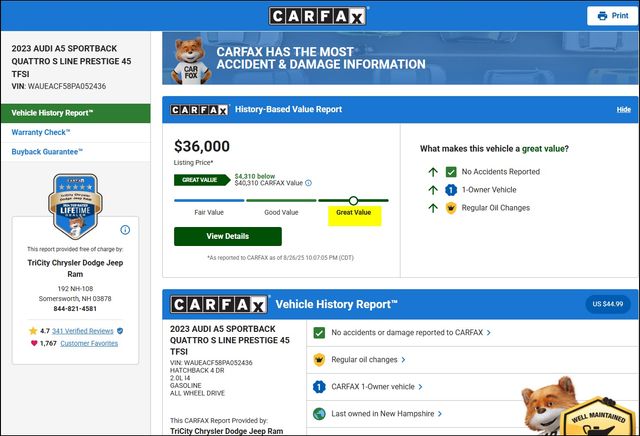Expand No accidents or damage reported chevron
This screenshot has height=436, width=640.
489,333
